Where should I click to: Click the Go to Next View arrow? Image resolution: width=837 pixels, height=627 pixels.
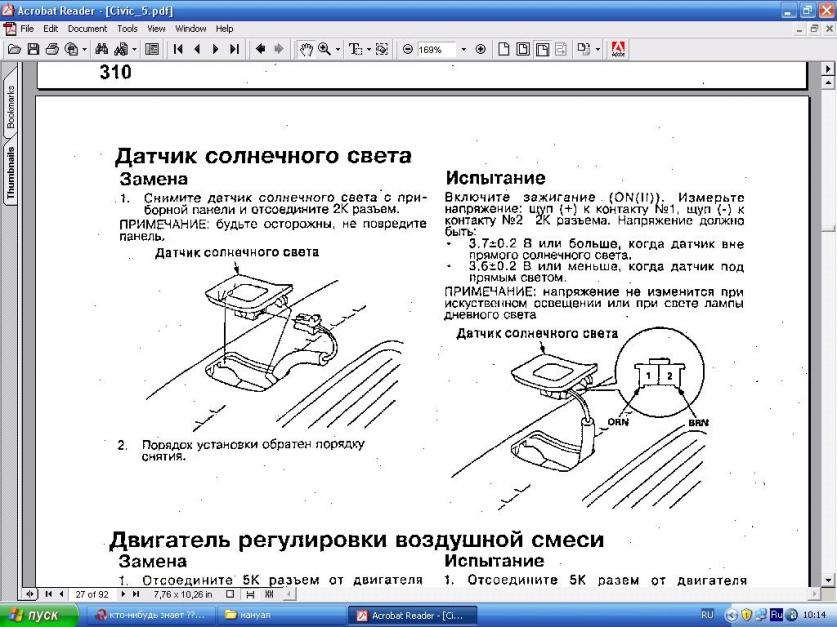pyautogui.click(x=279, y=50)
